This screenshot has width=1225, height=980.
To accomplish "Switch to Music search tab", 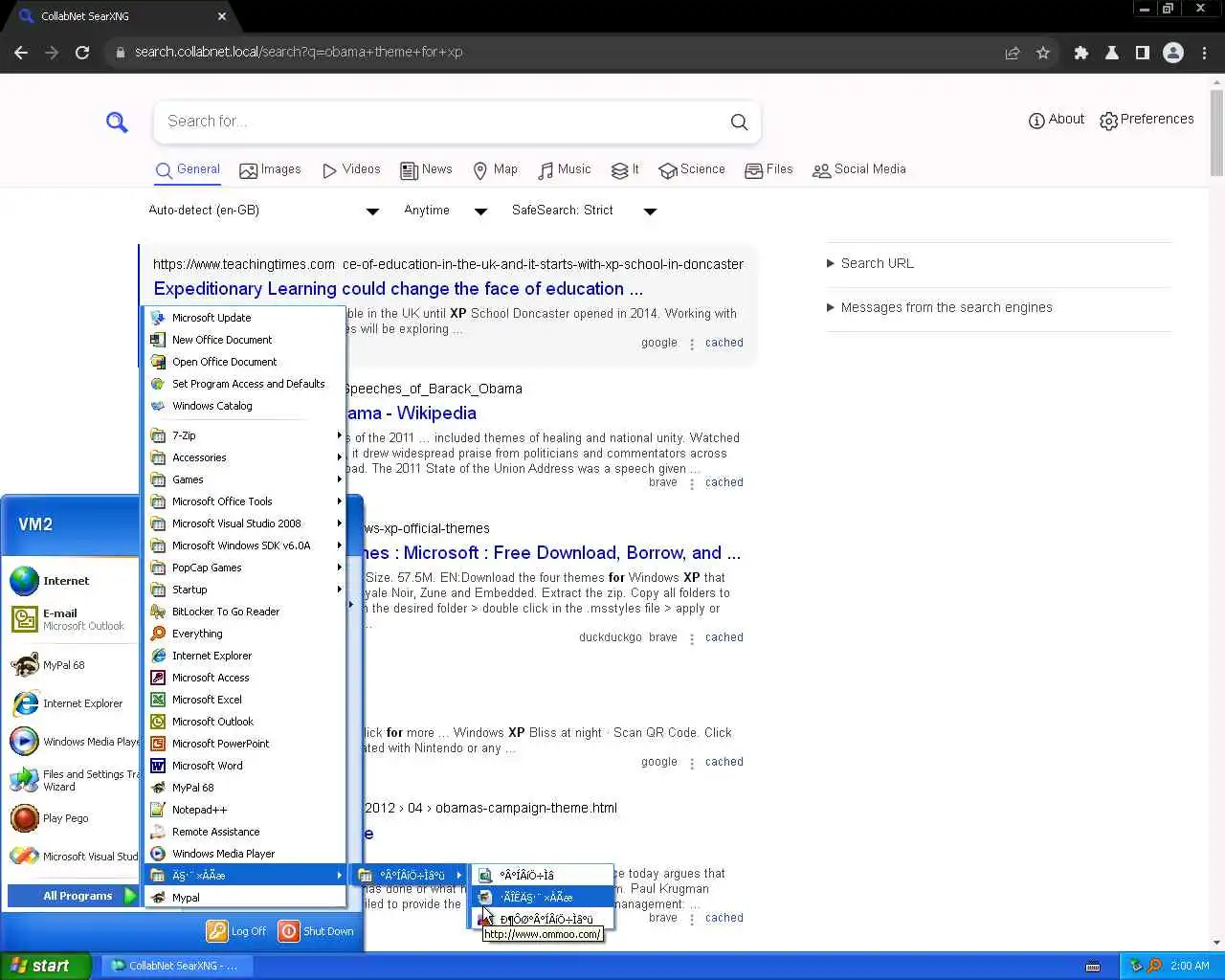I will [x=564, y=169].
